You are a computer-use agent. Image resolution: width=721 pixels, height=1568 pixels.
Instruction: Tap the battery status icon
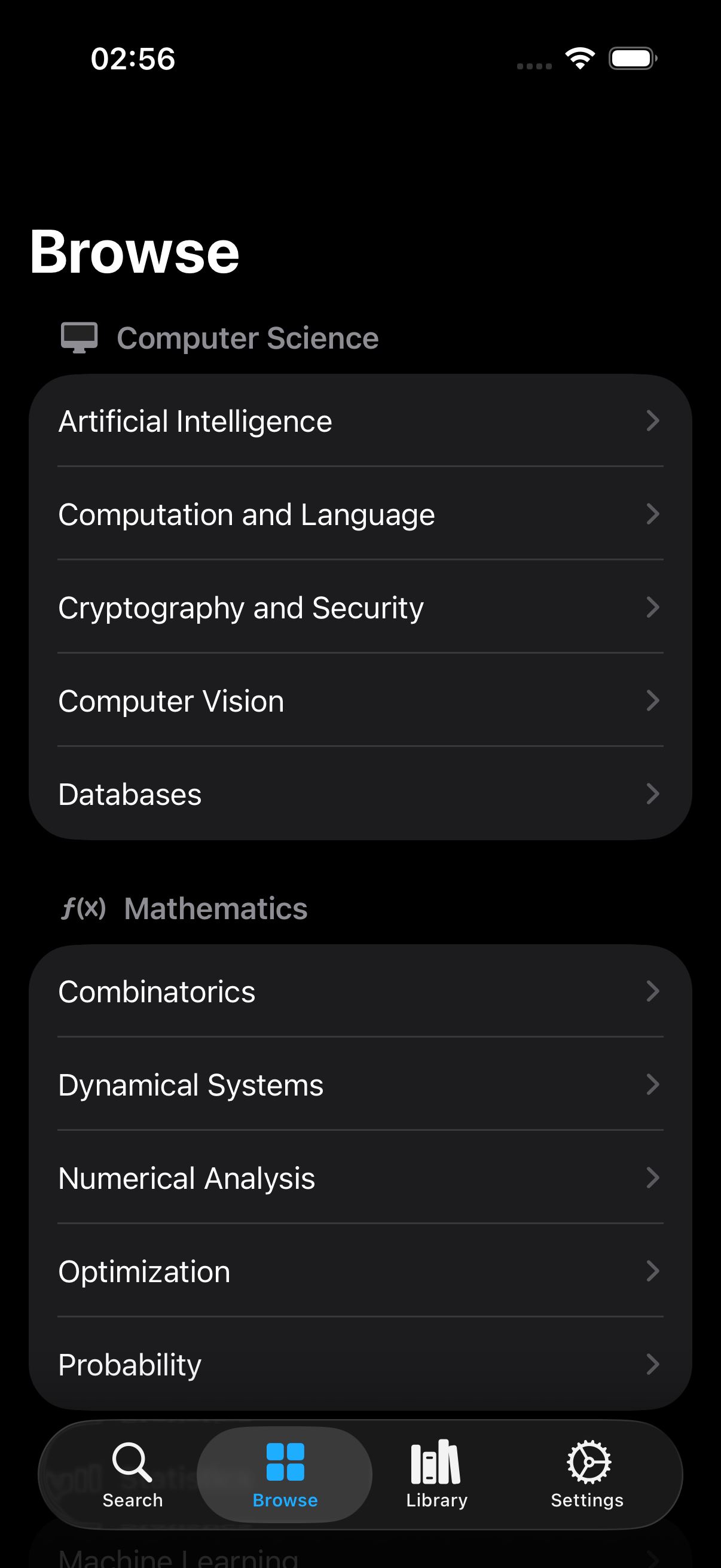(633, 59)
